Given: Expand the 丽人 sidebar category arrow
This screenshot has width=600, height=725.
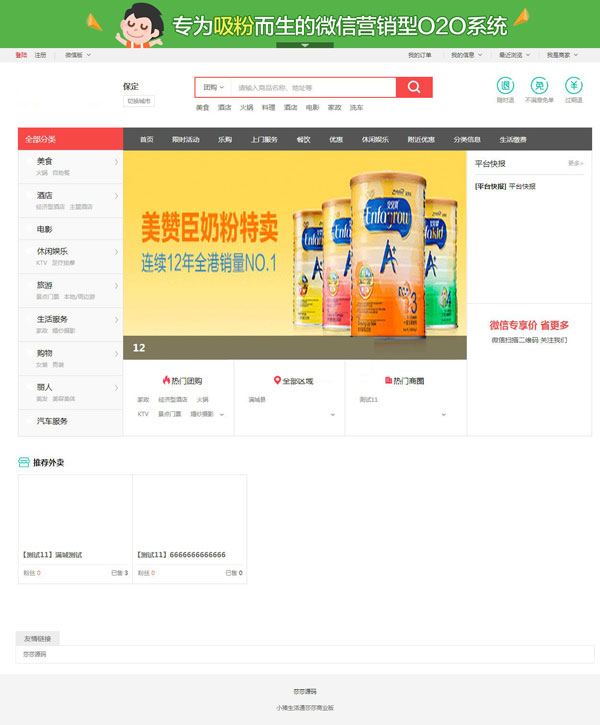Looking at the screenshot, I should [x=116, y=387].
